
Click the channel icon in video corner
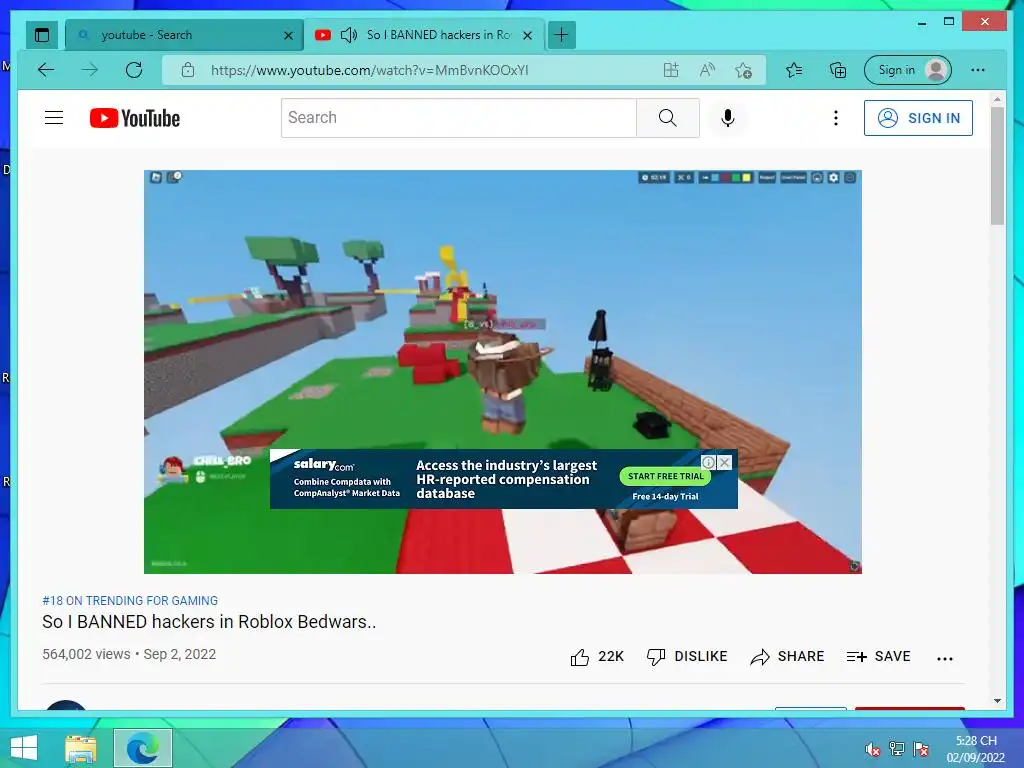[854, 566]
